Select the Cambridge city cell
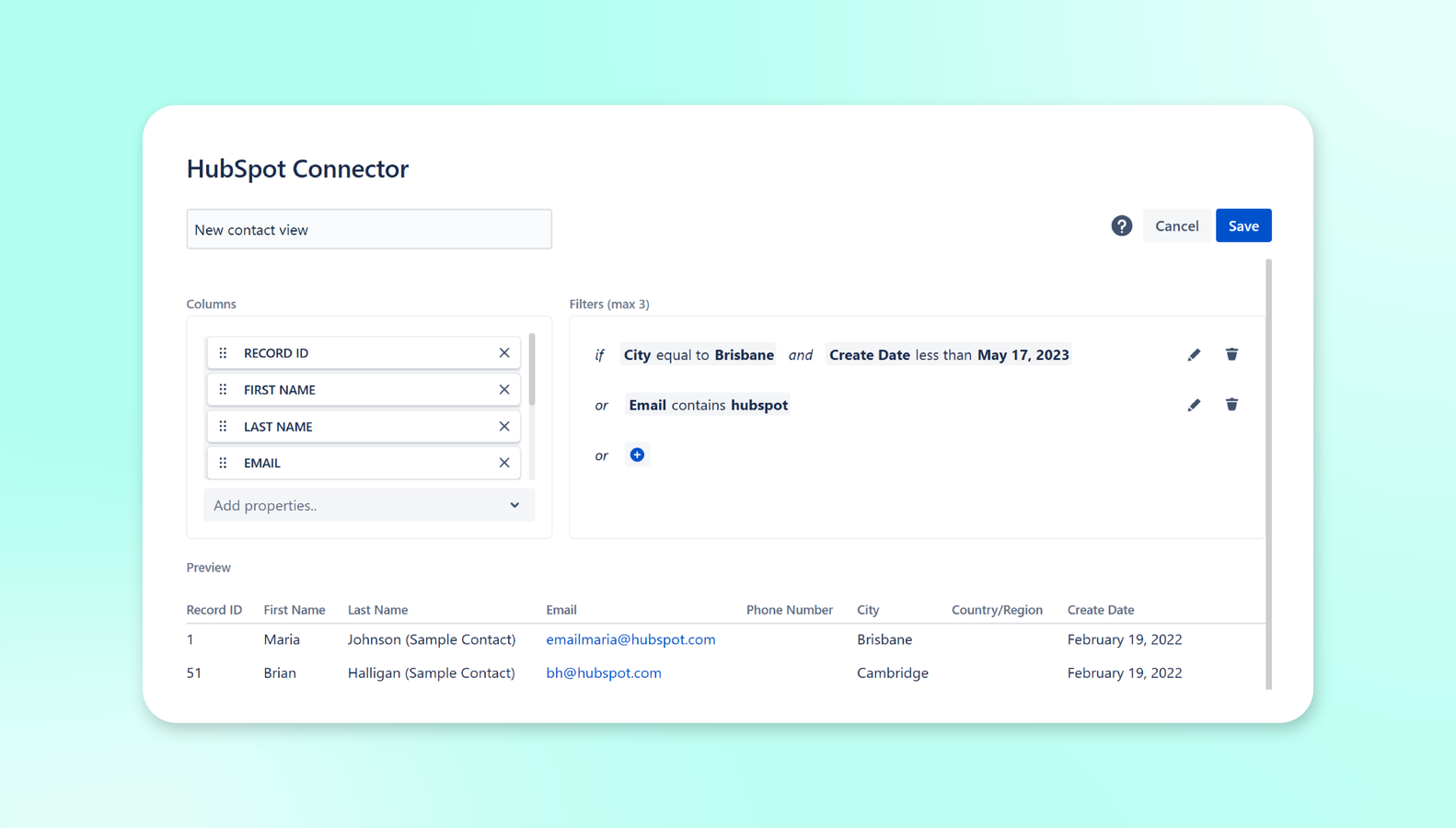The width and height of the screenshot is (1456, 828). [x=893, y=673]
